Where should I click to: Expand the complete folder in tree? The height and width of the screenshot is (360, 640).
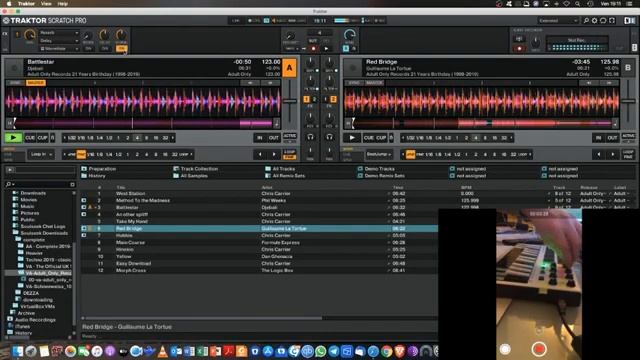coord(31,240)
